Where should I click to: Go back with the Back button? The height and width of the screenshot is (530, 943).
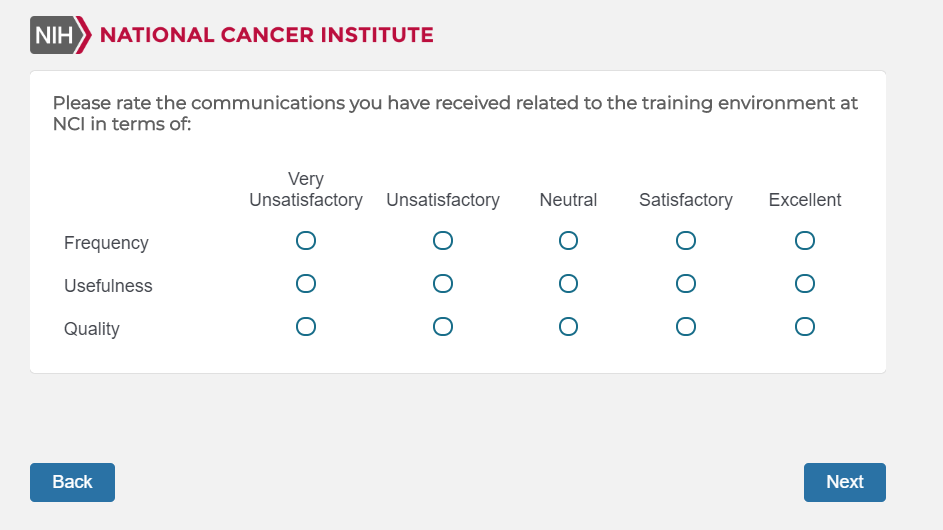72,482
